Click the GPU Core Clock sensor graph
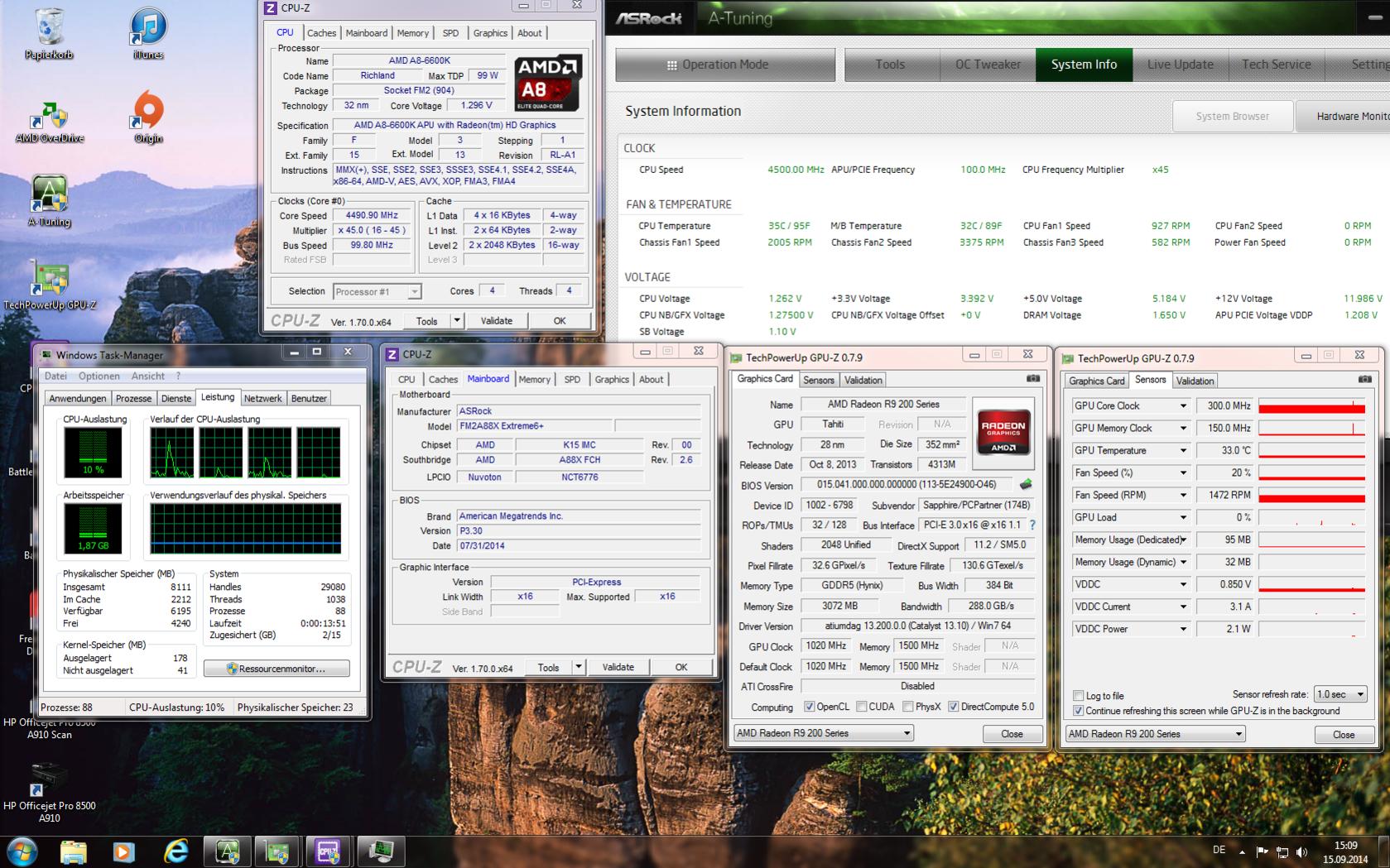 [x=1311, y=405]
